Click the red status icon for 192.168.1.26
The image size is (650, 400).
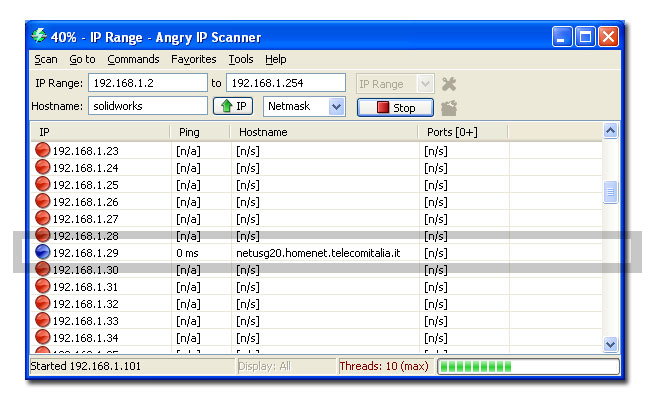tap(42, 201)
